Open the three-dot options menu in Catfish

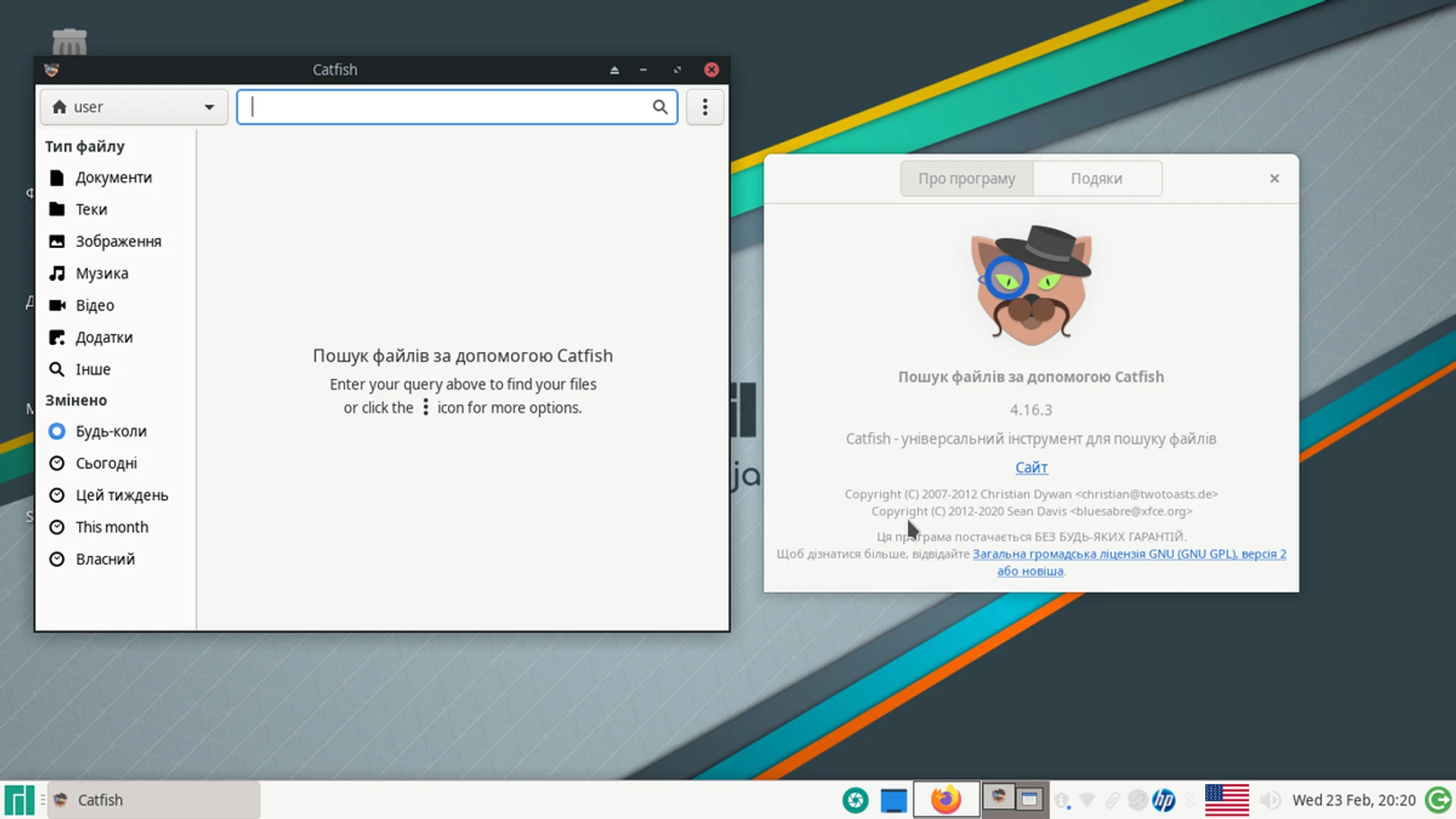[x=704, y=107]
